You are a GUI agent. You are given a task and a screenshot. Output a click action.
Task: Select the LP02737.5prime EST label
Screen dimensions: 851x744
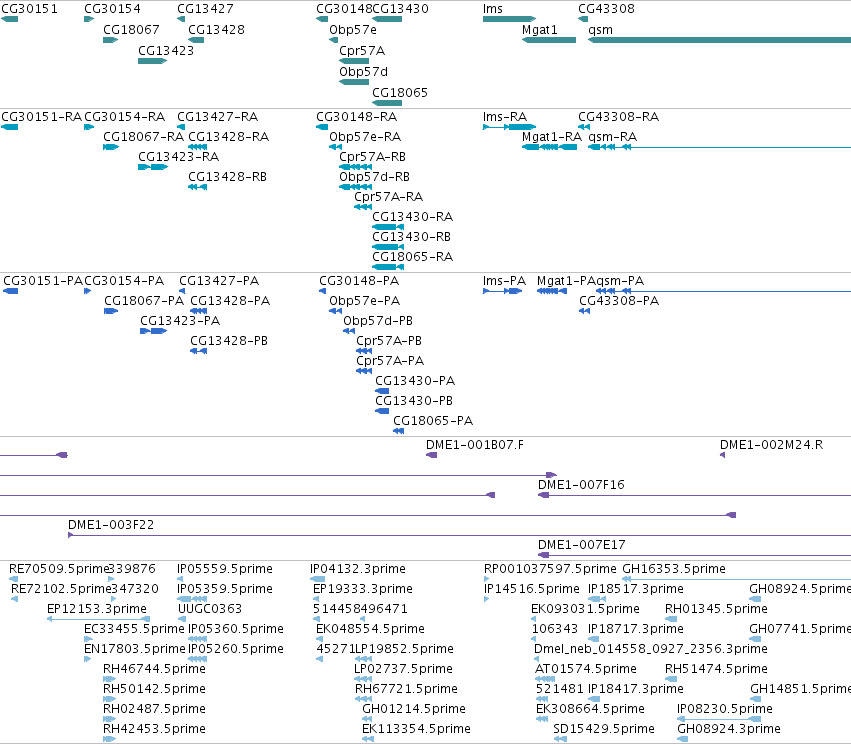click(403, 669)
